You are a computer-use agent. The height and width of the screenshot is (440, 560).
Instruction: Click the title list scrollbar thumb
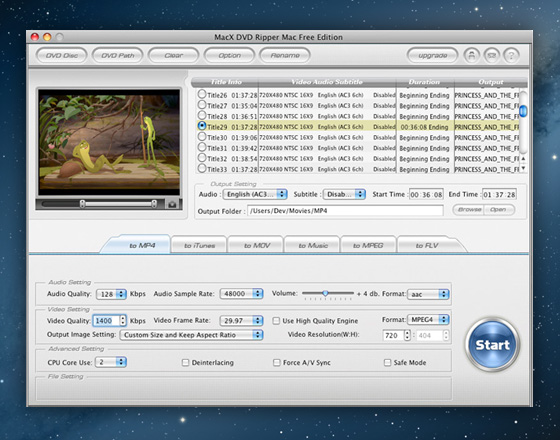(523, 111)
